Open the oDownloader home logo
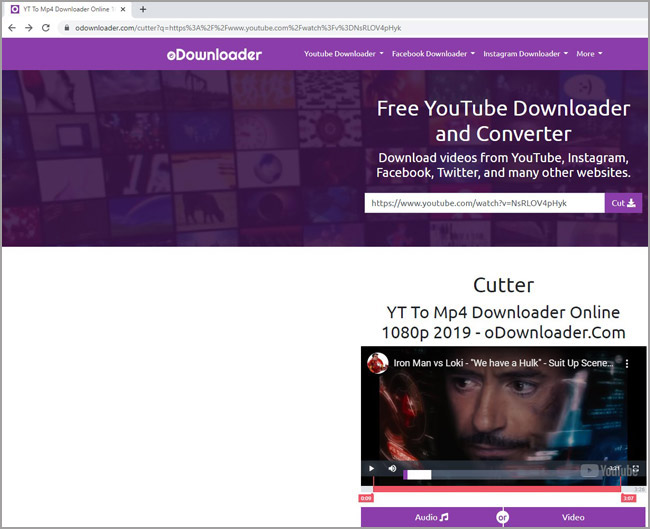Image resolution: width=650 pixels, height=529 pixels. tap(214, 54)
